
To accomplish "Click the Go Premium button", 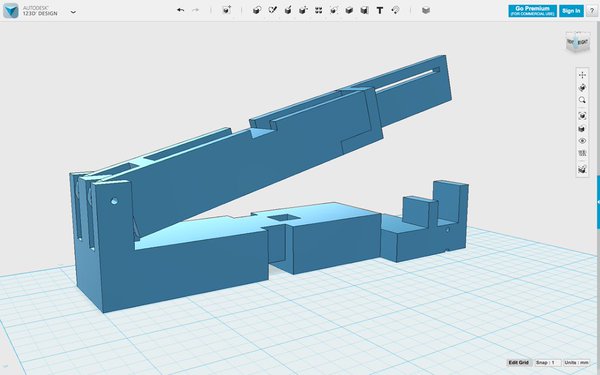I will click(532, 11).
